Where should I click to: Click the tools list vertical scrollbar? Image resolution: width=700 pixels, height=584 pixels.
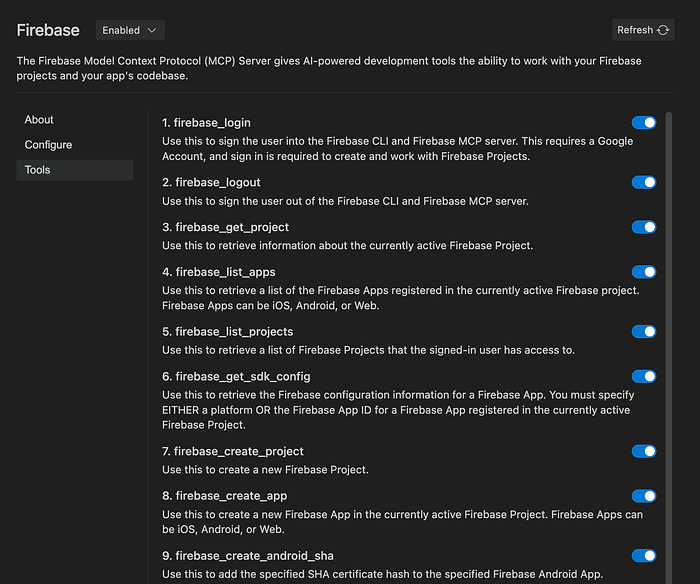point(668,348)
